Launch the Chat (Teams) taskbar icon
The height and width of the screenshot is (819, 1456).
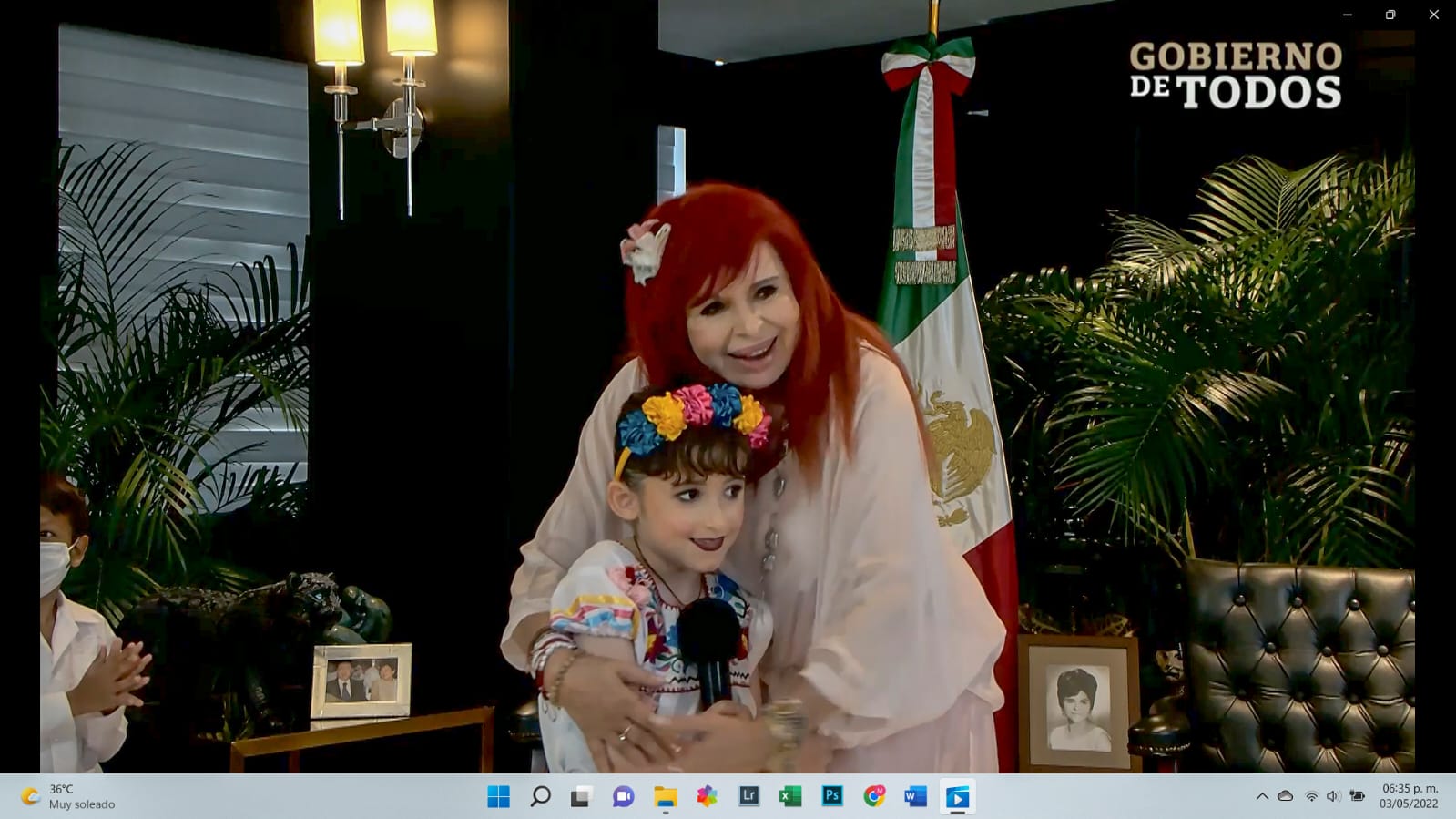click(x=623, y=797)
